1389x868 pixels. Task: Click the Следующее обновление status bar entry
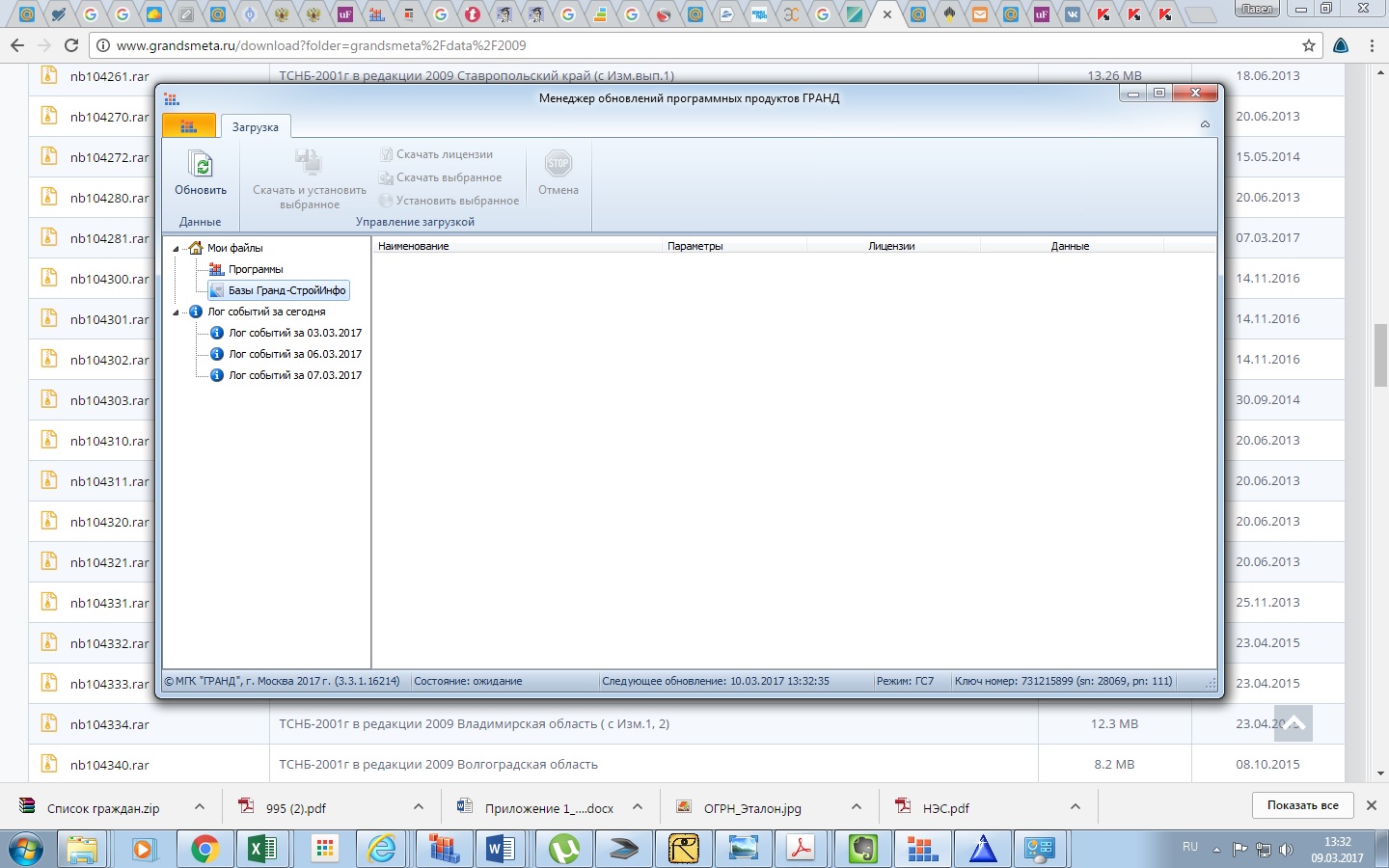point(716,681)
